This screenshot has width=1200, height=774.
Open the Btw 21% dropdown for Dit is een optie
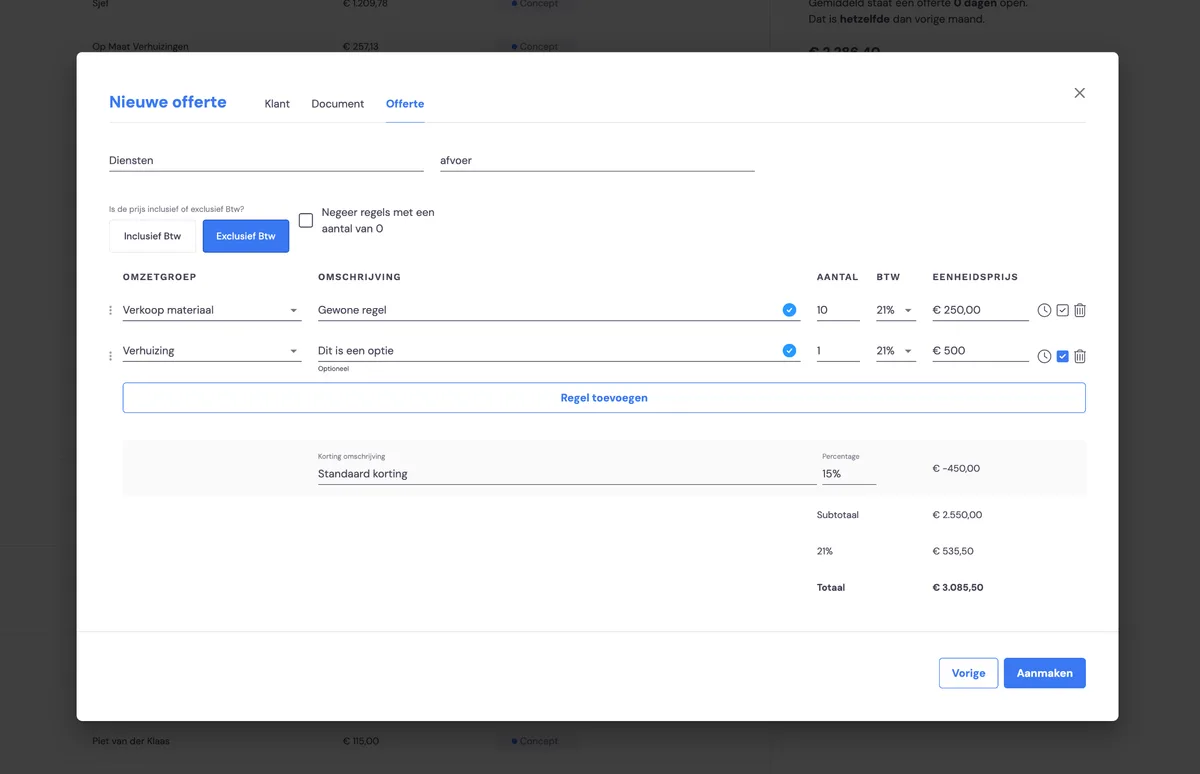point(896,351)
